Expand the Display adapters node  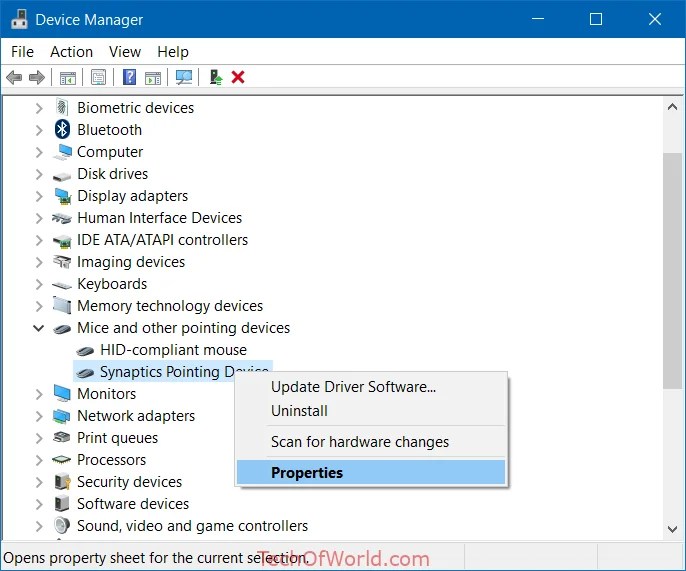(x=39, y=196)
